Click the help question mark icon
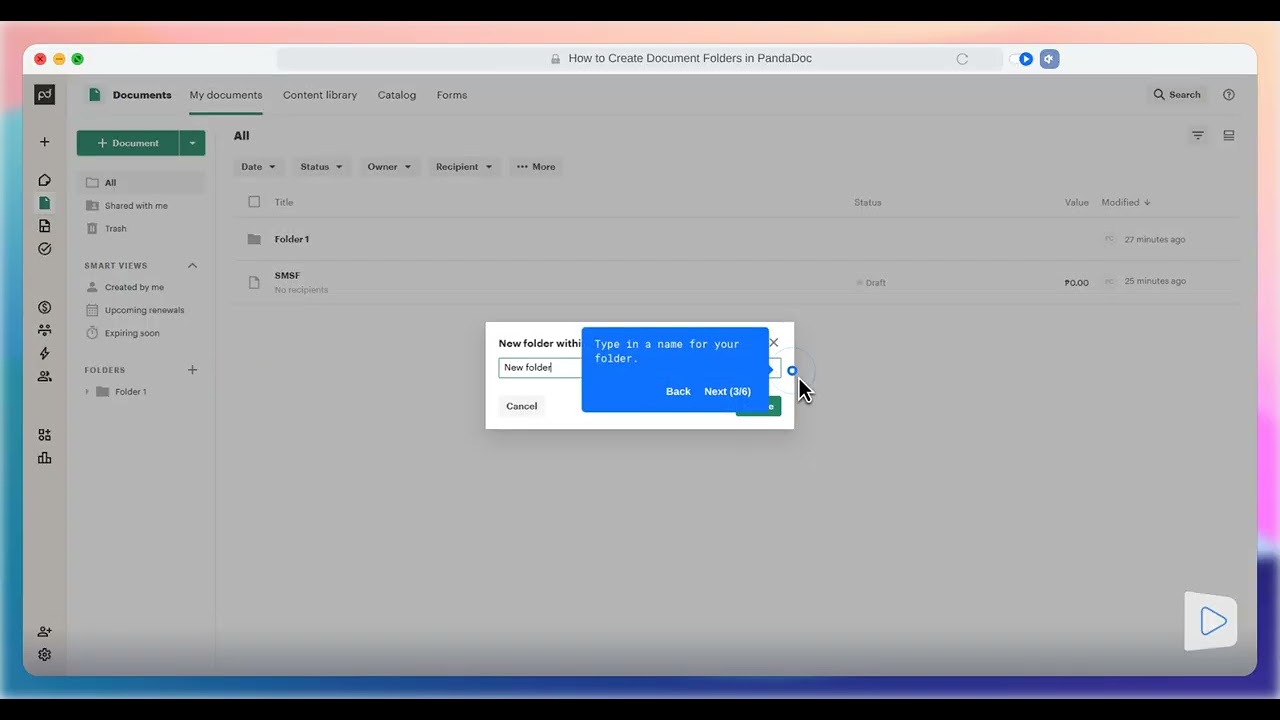The width and height of the screenshot is (1280, 720). click(x=1229, y=95)
